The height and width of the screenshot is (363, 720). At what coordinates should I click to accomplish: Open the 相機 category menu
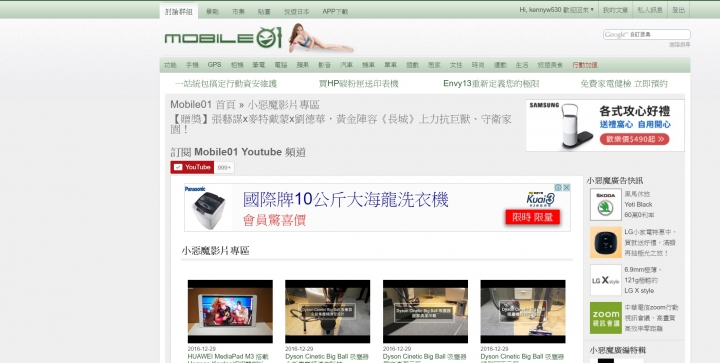click(x=237, y=65)
